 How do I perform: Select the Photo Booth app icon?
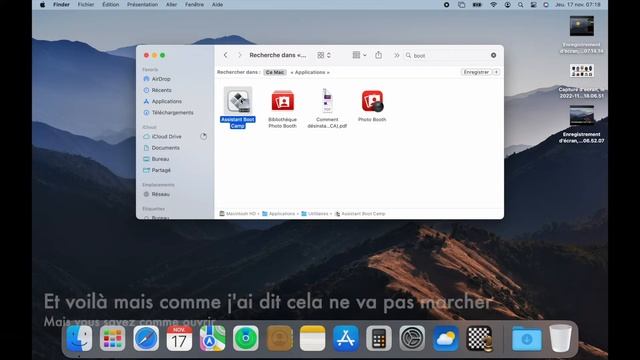pos(372,101)
